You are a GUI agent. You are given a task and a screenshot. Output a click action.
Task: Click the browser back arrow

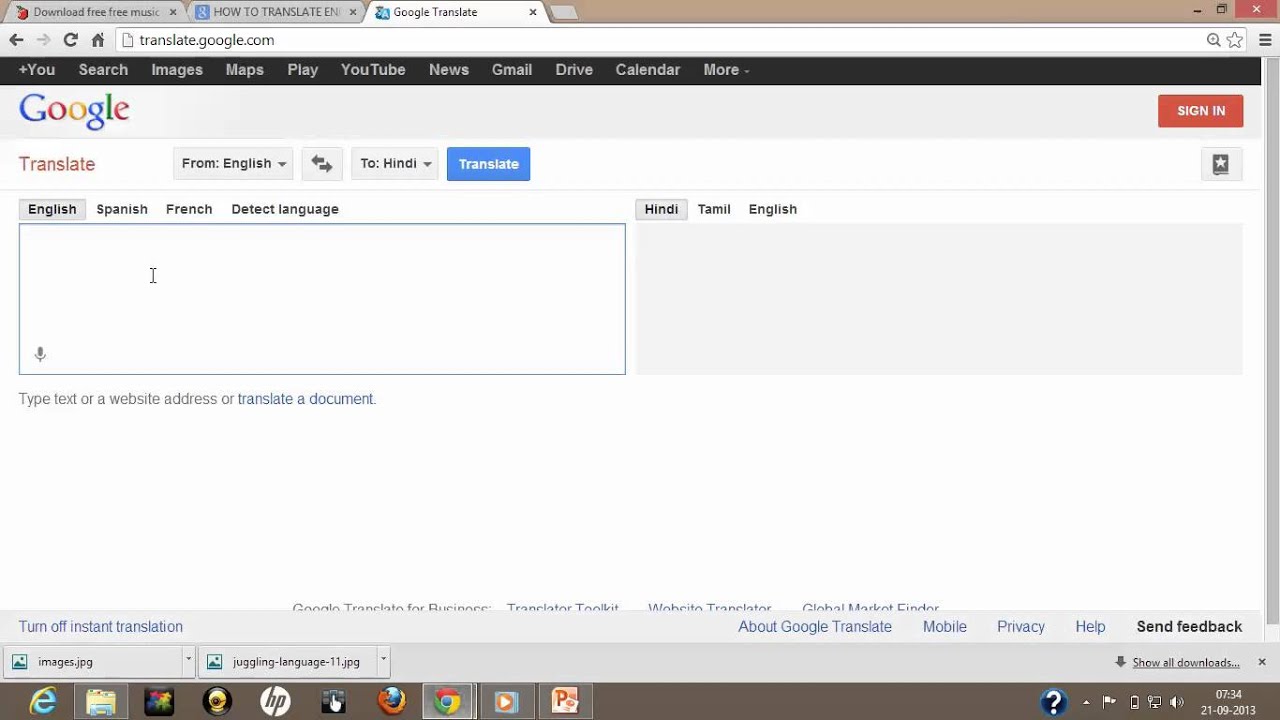tap(16, 40)
